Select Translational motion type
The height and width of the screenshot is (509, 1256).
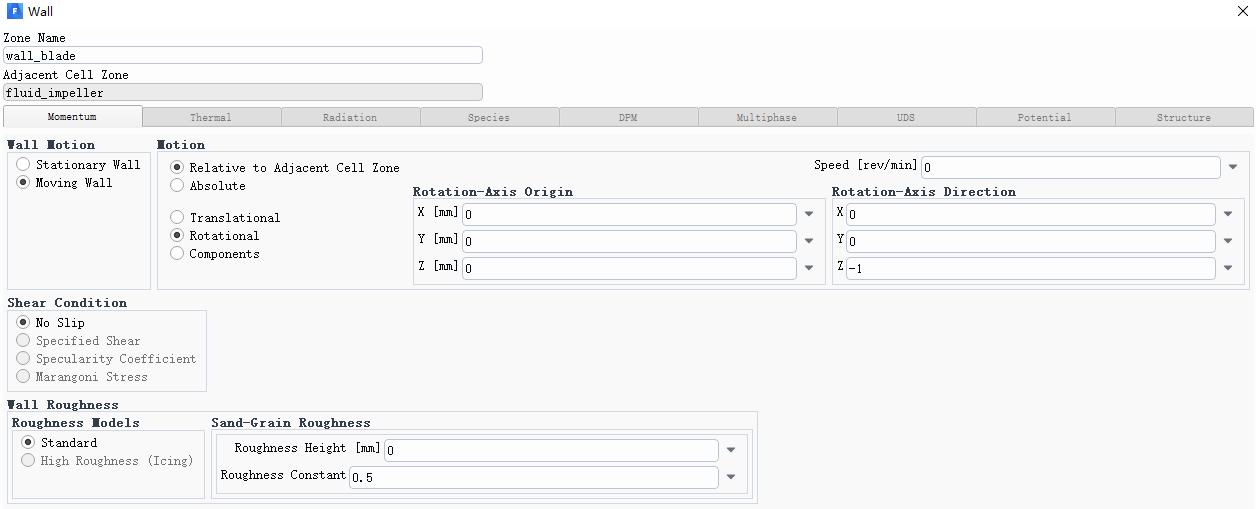pos(177,217)
